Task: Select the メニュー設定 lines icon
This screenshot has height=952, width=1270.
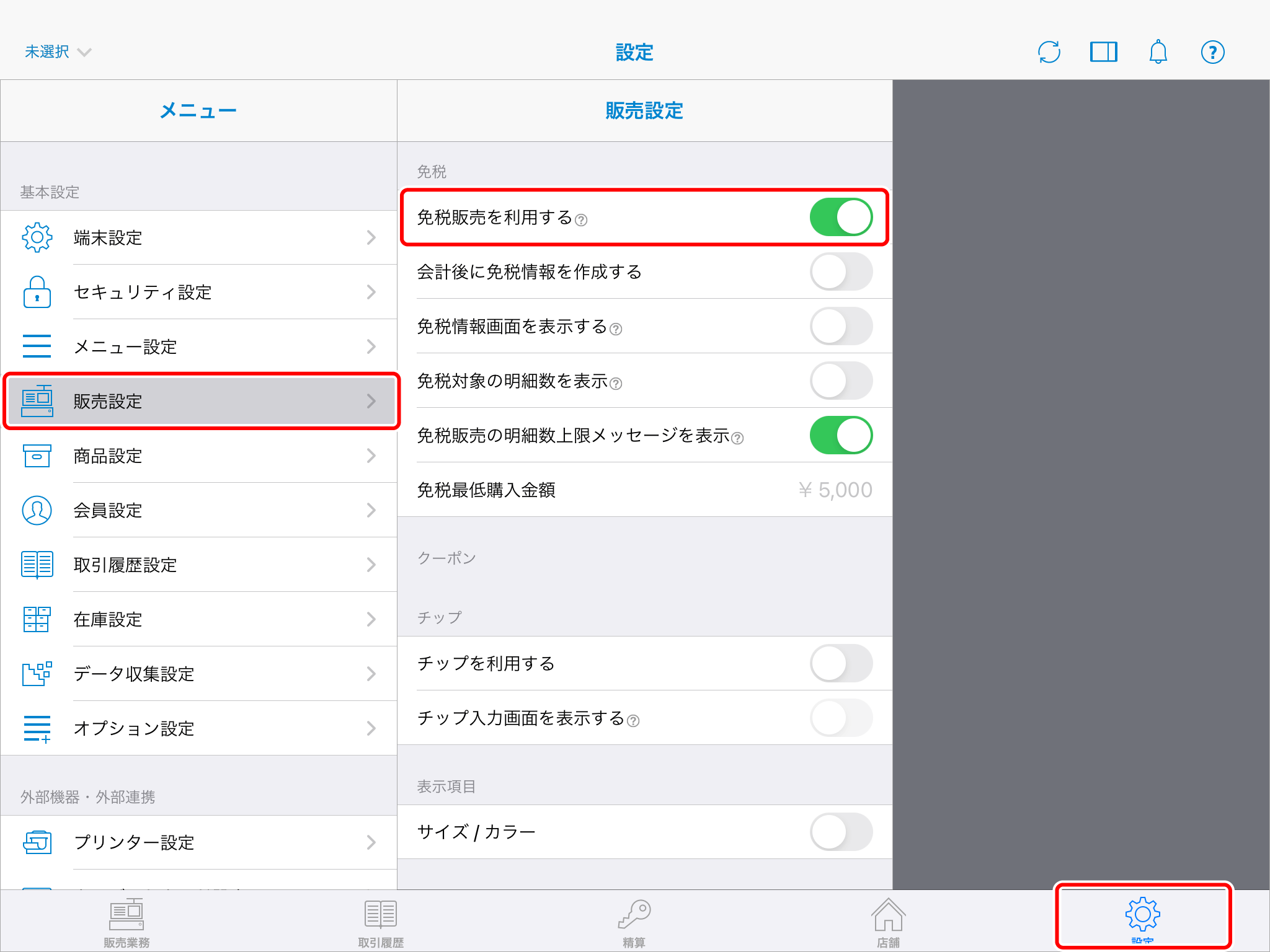Action: pyautogui.click(x=37, y=346)
